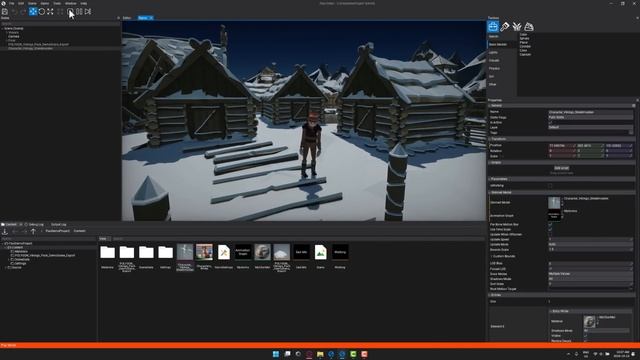The image size is (640, 360).
Task: Toggle Per Bone Motion Blur checkbox
Action: (550, 224)
